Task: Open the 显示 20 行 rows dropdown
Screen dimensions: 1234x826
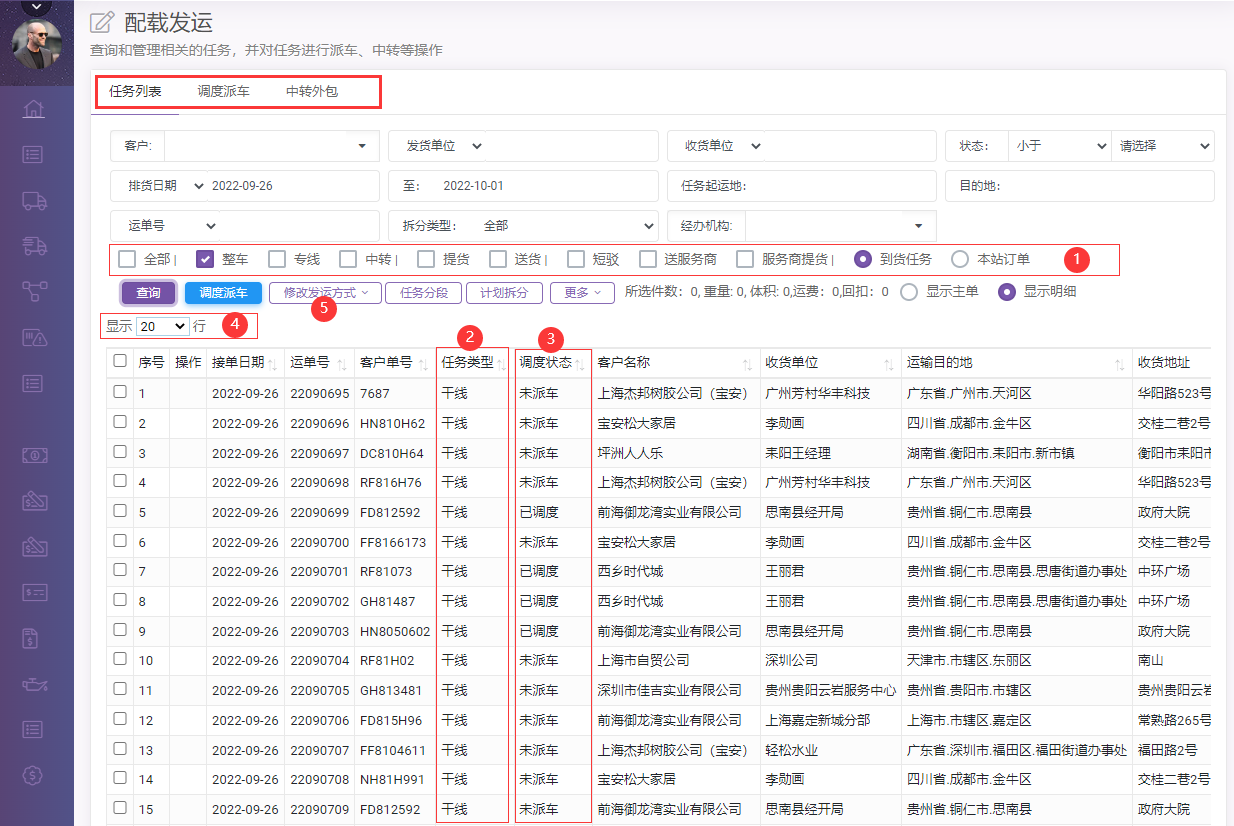Action: [163, 326]
